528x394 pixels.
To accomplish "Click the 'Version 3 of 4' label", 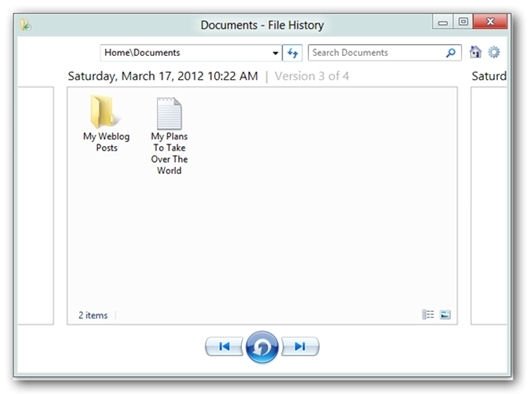I will tap(311, 76).
